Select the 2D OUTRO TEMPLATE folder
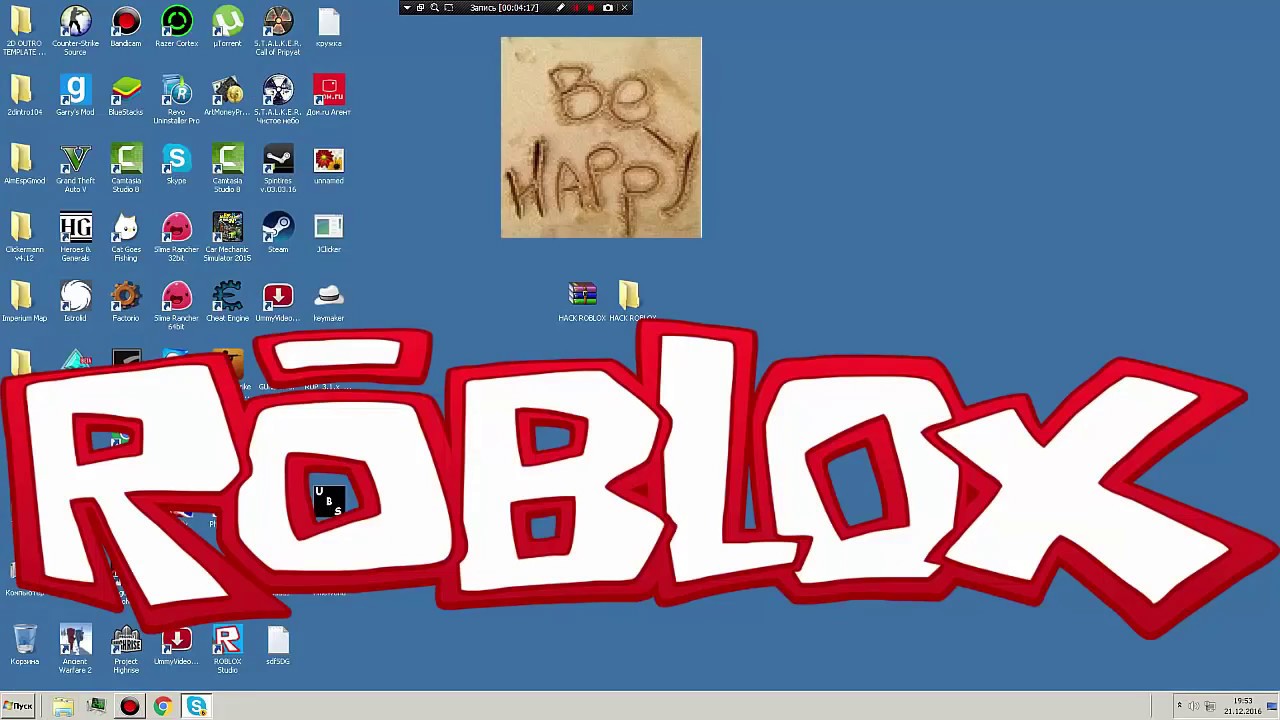Viewport: 1280px width, 720px height. [x=24, y=30]
